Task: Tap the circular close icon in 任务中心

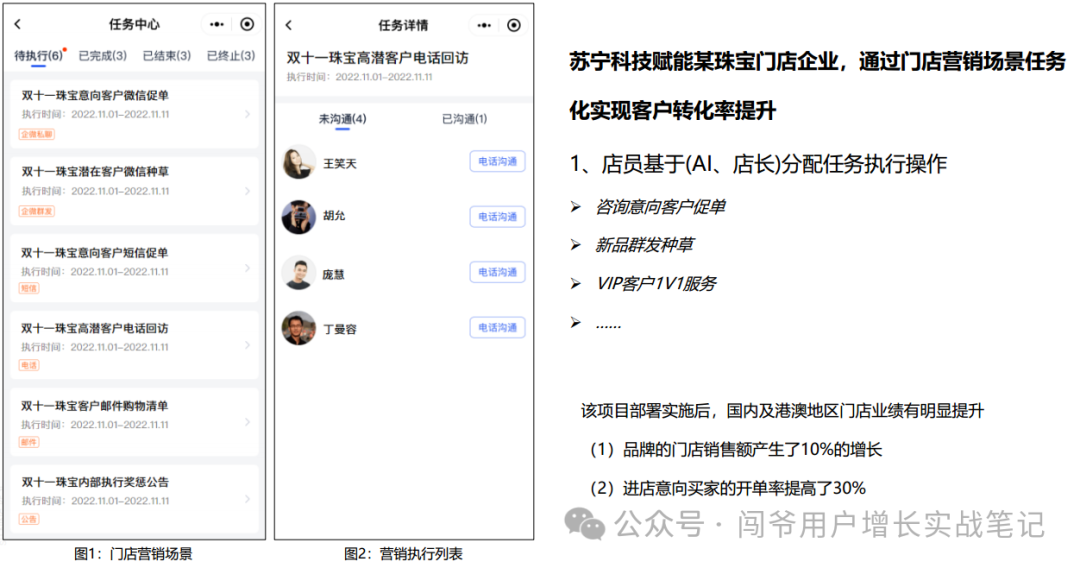Action: pos(247,24)
